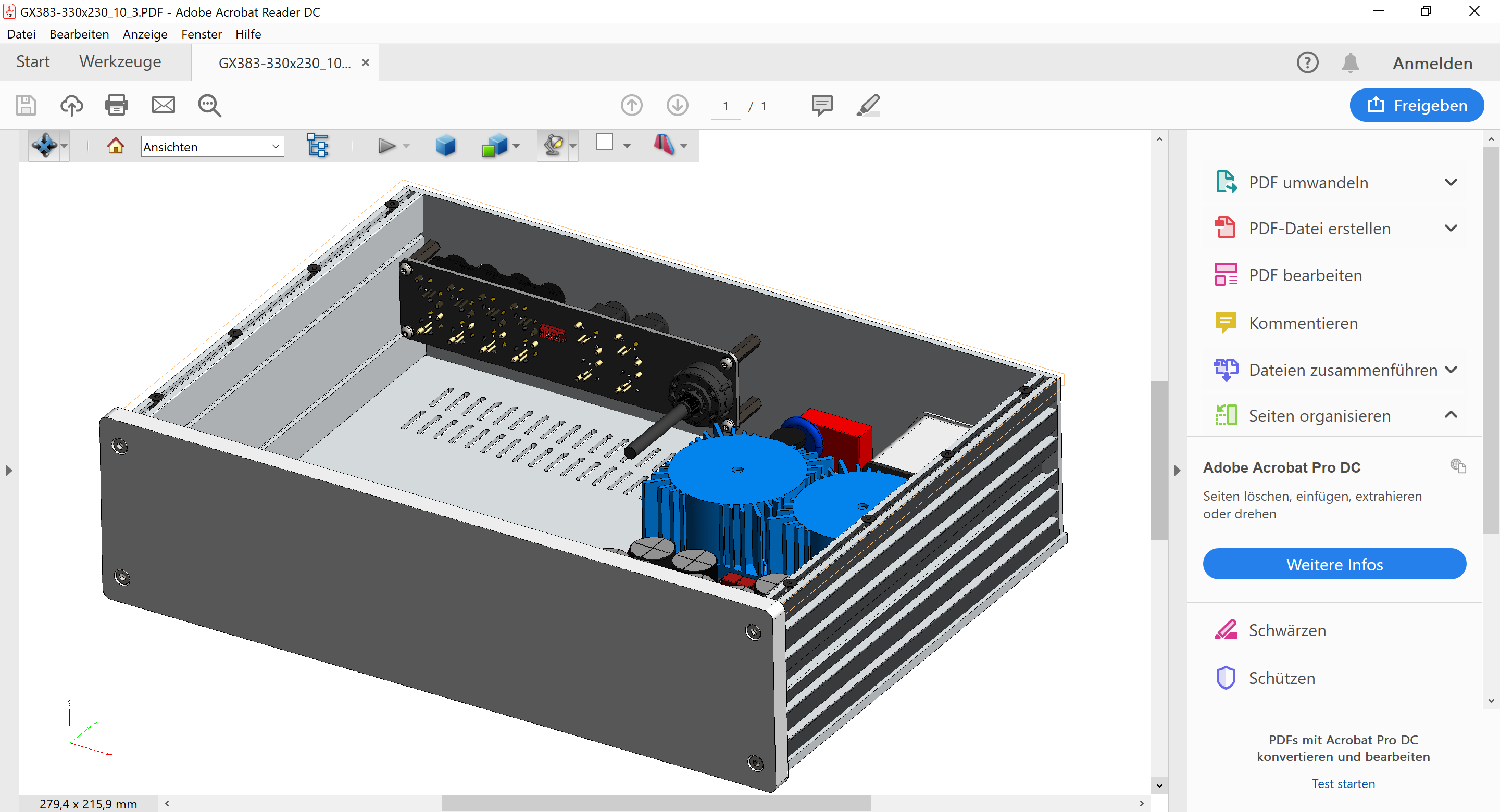This screenshot has width=1500, height=812.
Task: Print the document with printer icon
Action: coord(117,105)
